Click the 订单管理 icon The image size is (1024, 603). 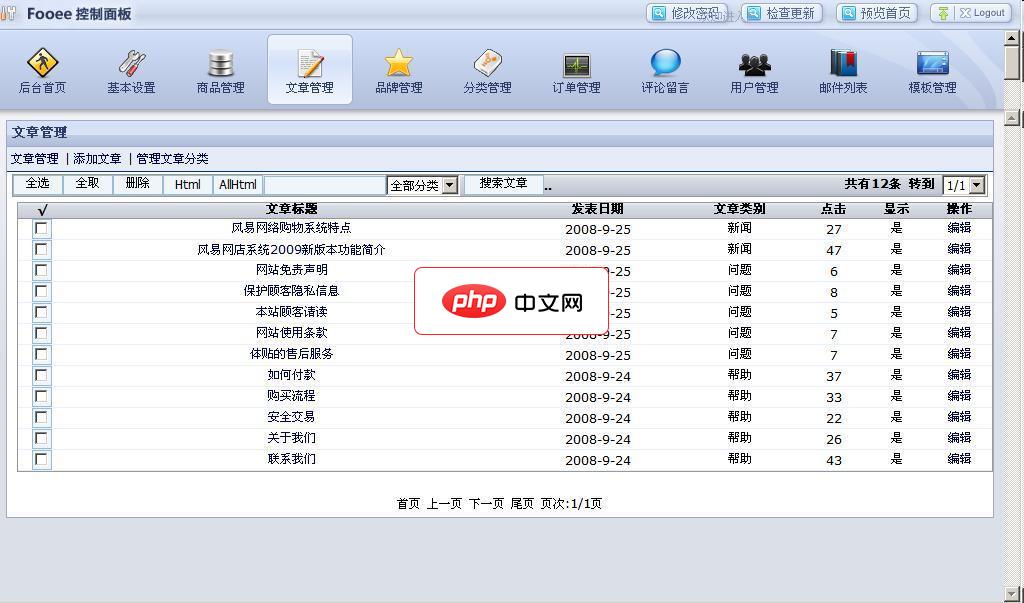tap(575, 68)
